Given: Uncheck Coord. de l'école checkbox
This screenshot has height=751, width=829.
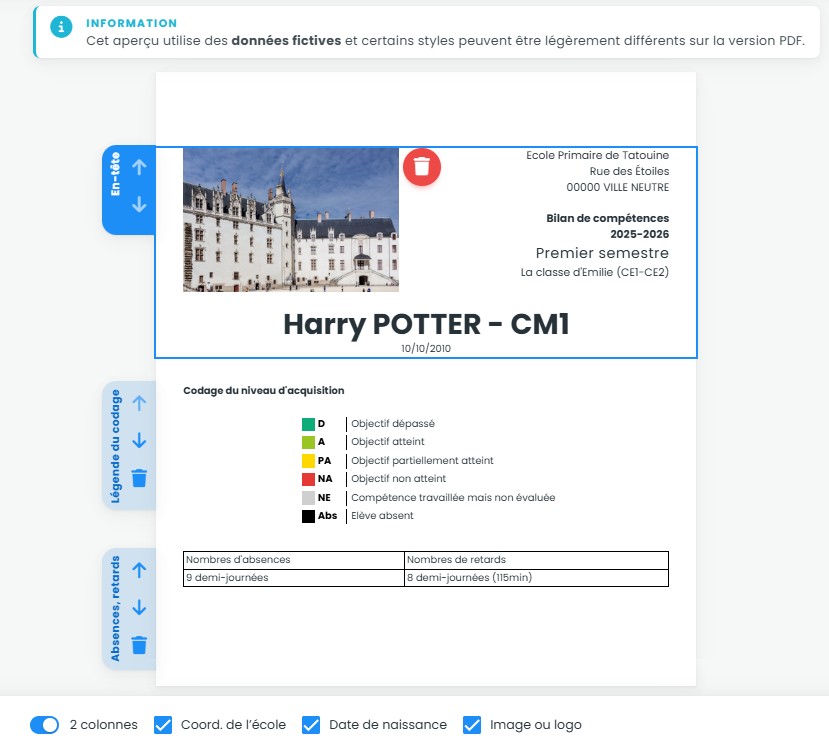Looking at the screenshot, I should coord(163,725).
